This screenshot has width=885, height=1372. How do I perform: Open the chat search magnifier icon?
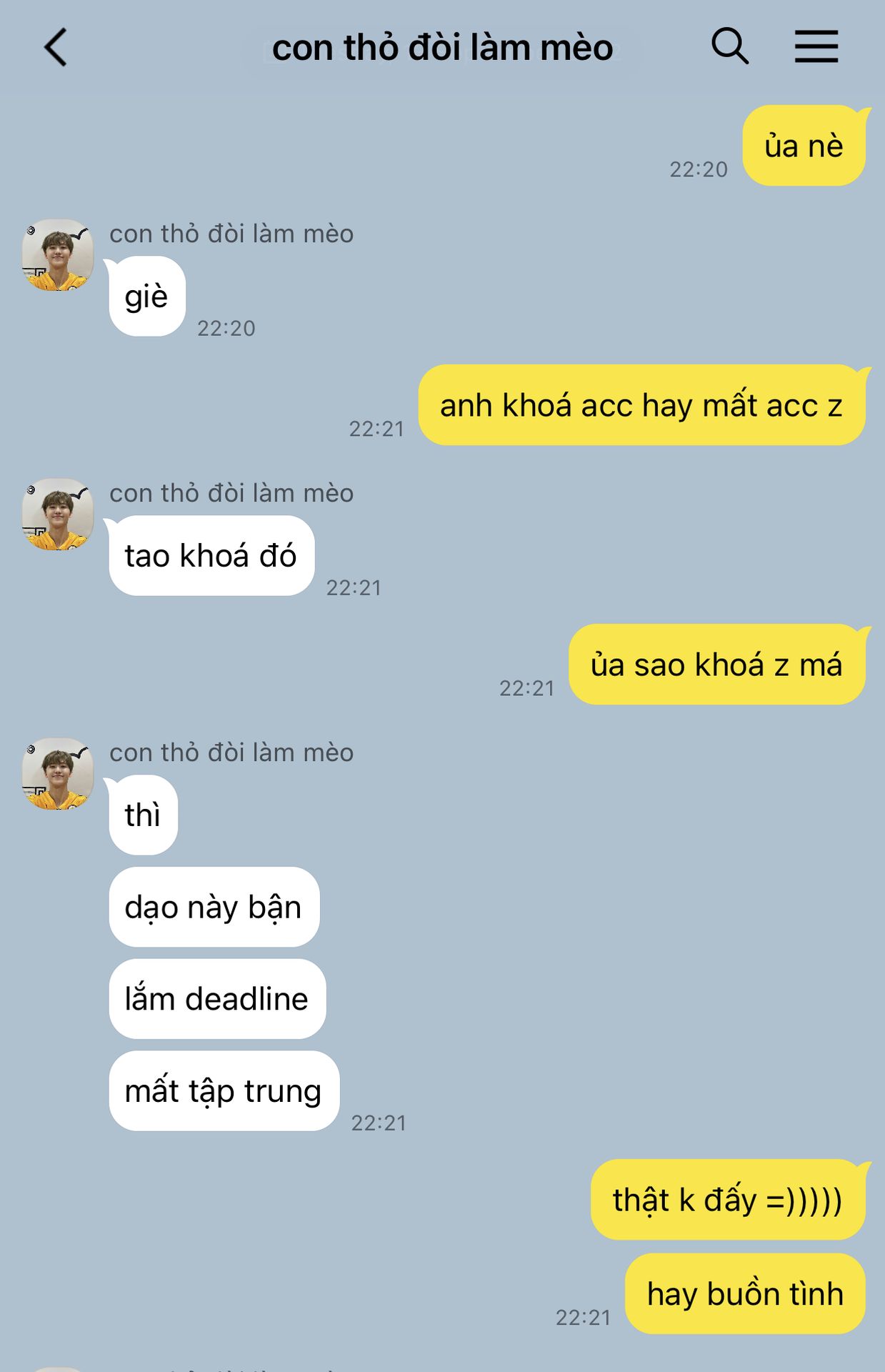730,46
